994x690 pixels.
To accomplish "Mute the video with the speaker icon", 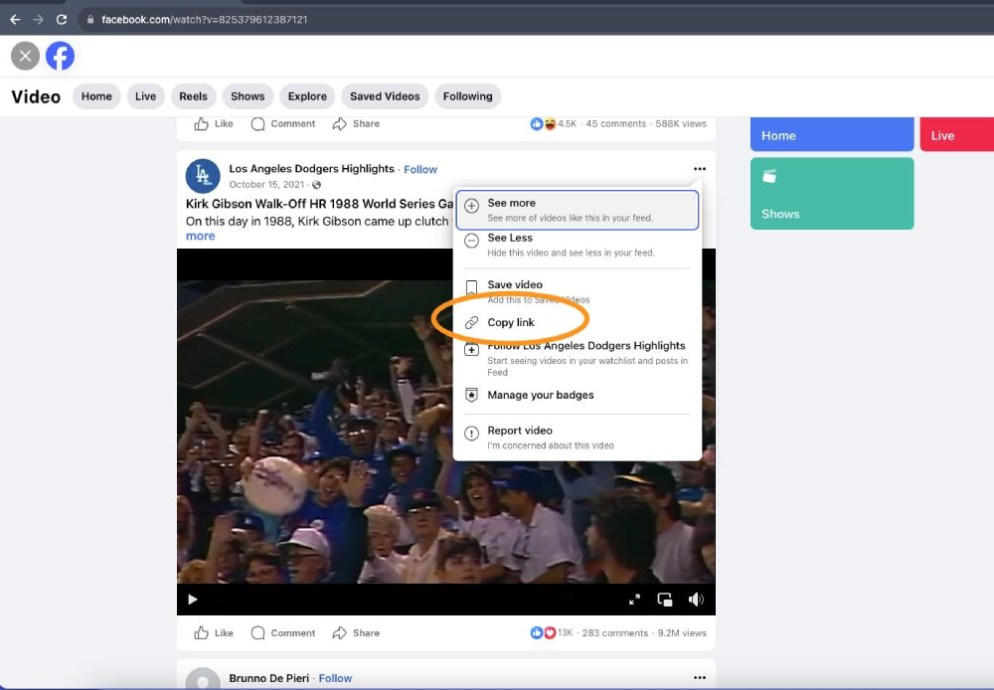I will coord(696,598).
